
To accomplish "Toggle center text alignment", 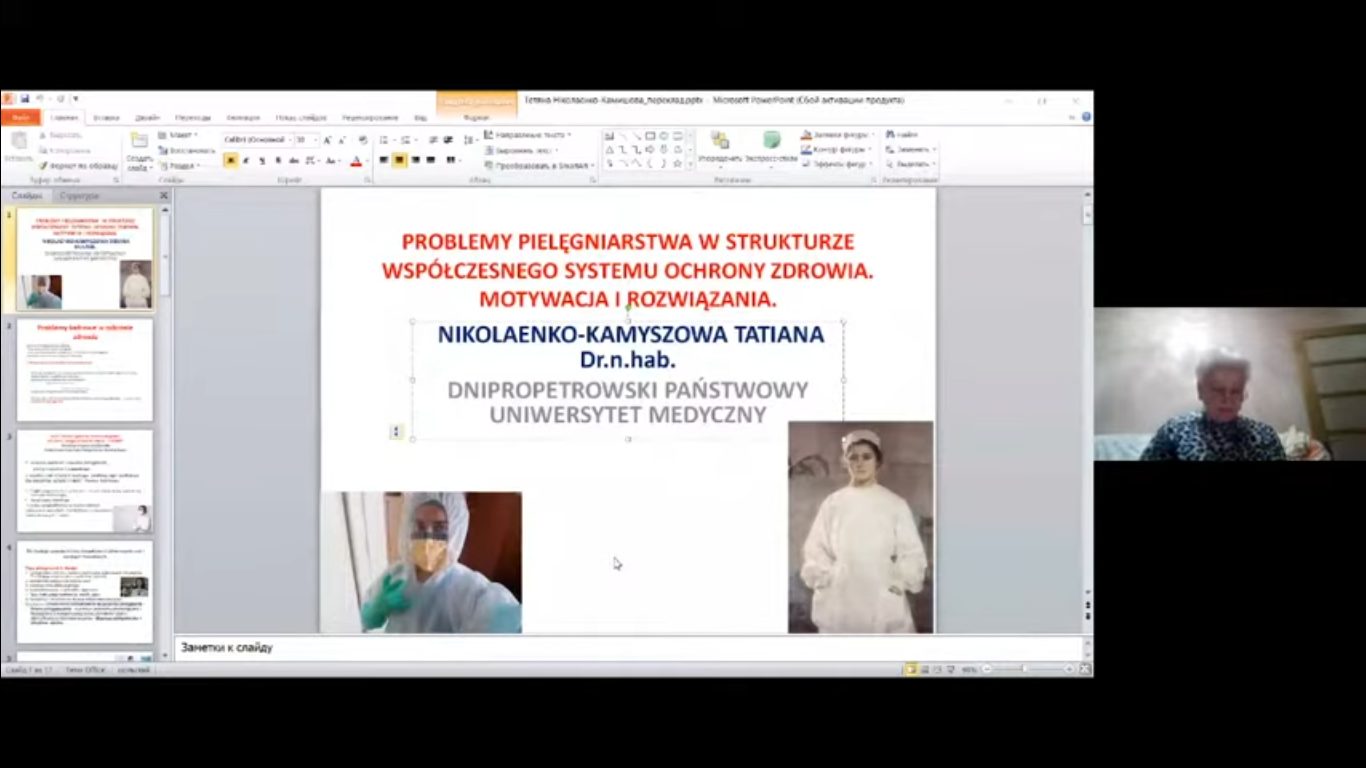I will tap(399, 160).
